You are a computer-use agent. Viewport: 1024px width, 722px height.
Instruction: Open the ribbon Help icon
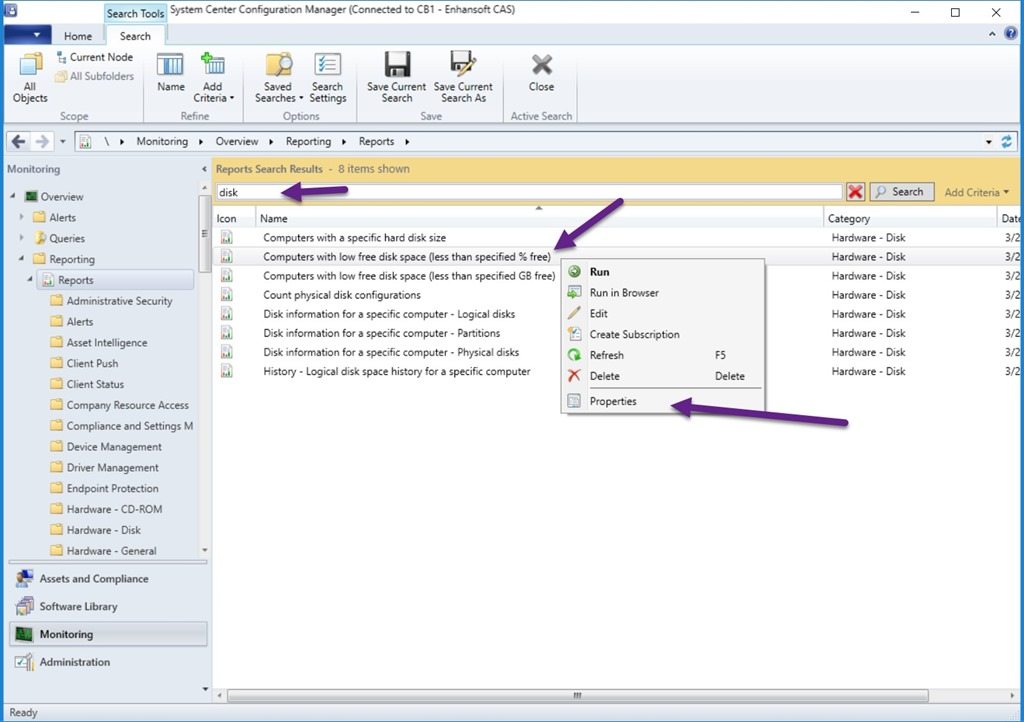1010,34
